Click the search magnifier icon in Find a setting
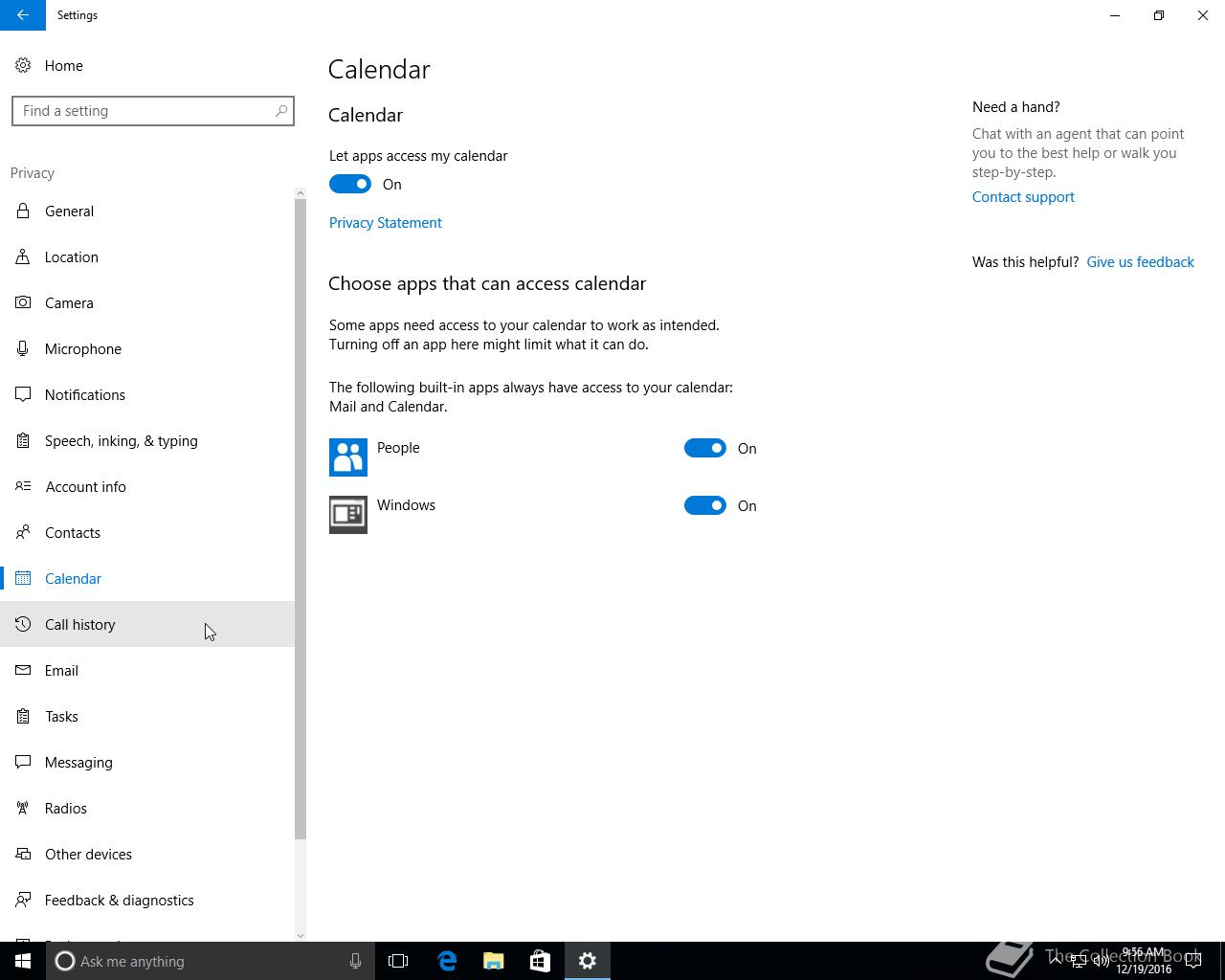The height and width of the screenshot is (980, 1225). (x=281, y=111)
